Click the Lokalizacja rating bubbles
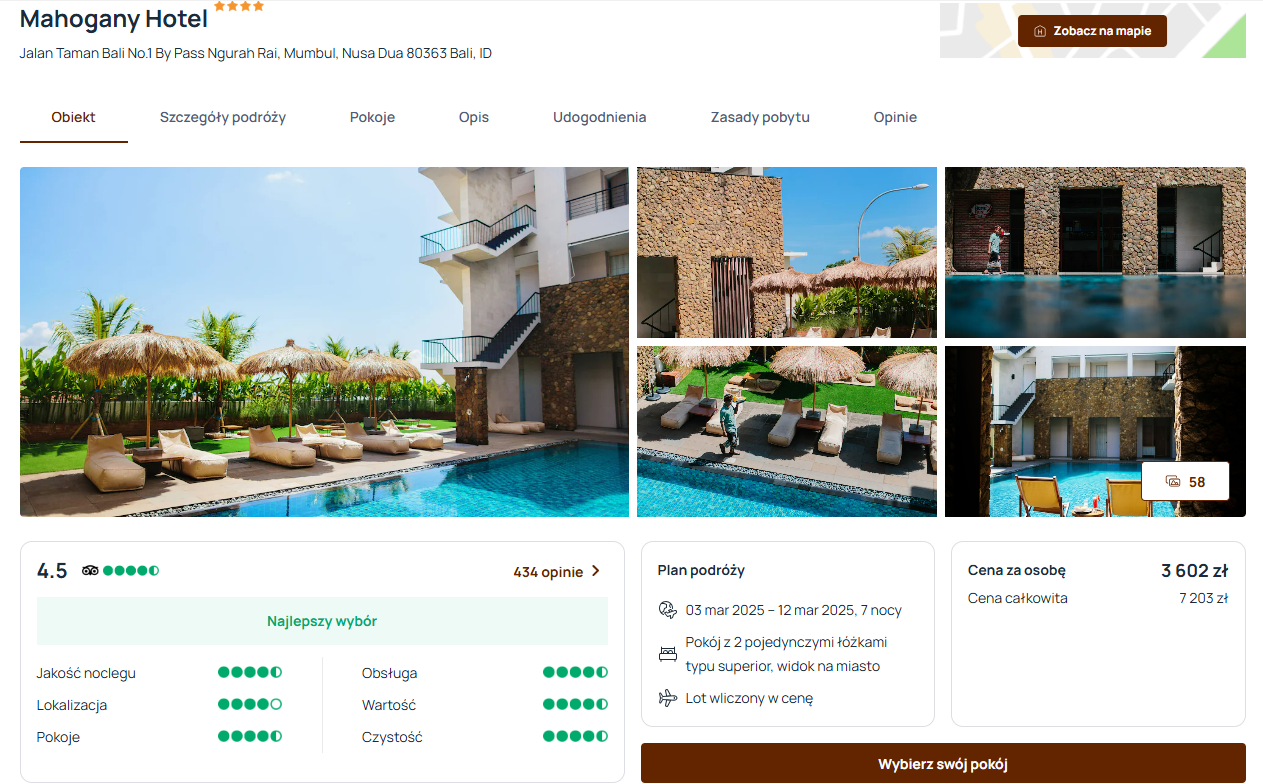1263x784 pixels. coord(250,705)
